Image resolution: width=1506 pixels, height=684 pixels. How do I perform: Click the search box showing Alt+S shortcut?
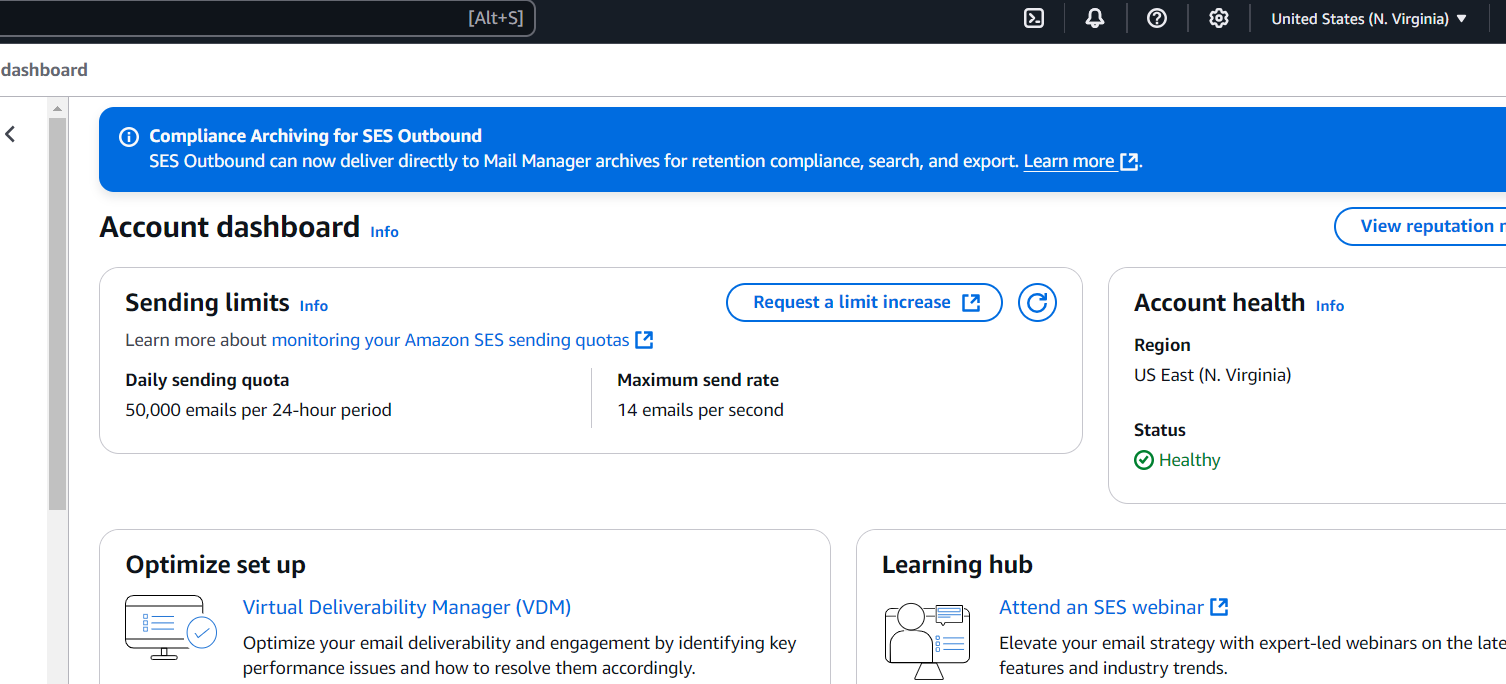click(x=267, y=18)
